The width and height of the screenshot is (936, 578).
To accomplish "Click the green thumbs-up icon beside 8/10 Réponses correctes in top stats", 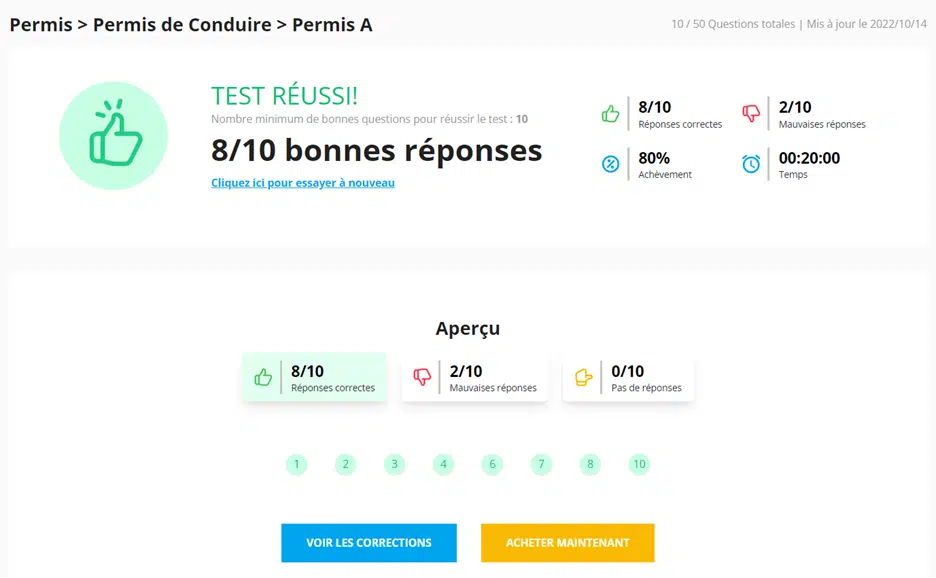I will click(x=610, y=113).
